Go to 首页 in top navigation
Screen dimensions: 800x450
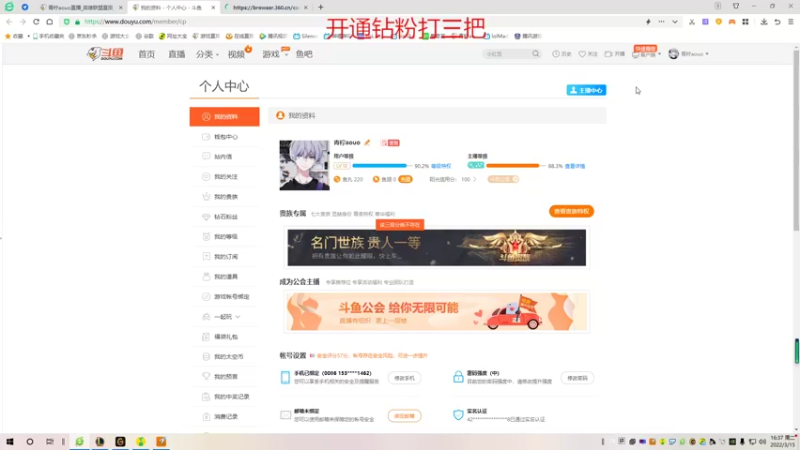[x=146, y=54]
